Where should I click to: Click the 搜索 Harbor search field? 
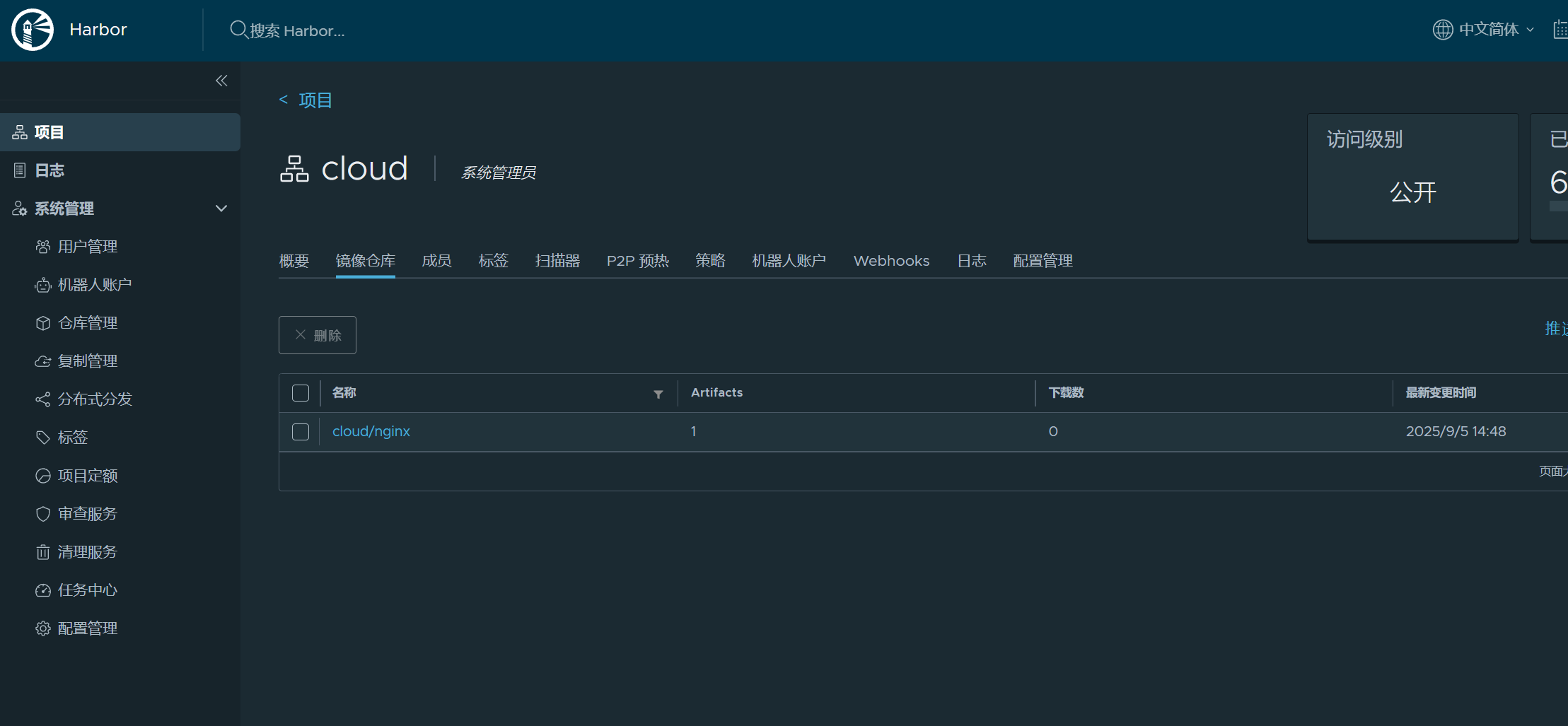tap(298, 30)
